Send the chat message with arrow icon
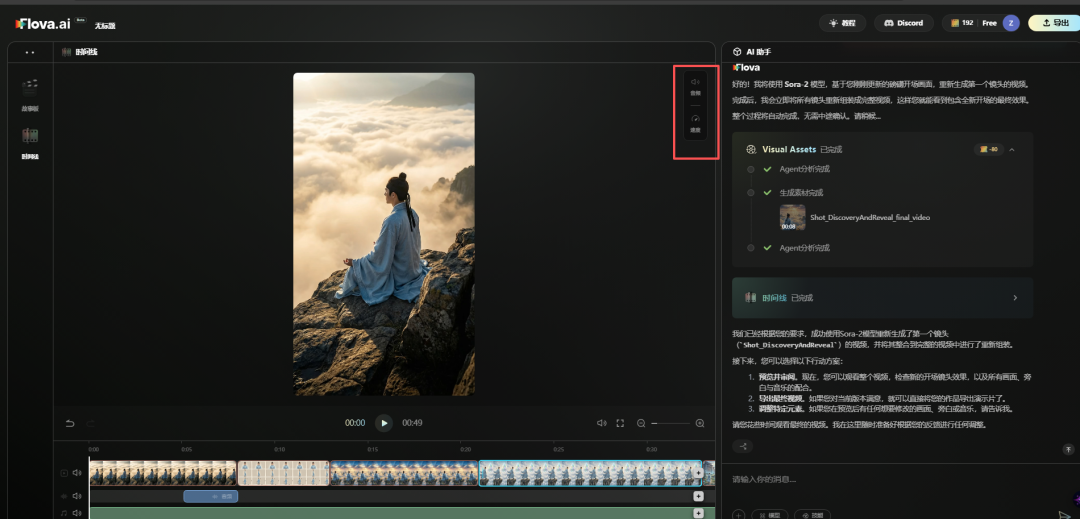The height and width of the screenshot is (519, 1080). point(1064,514)
